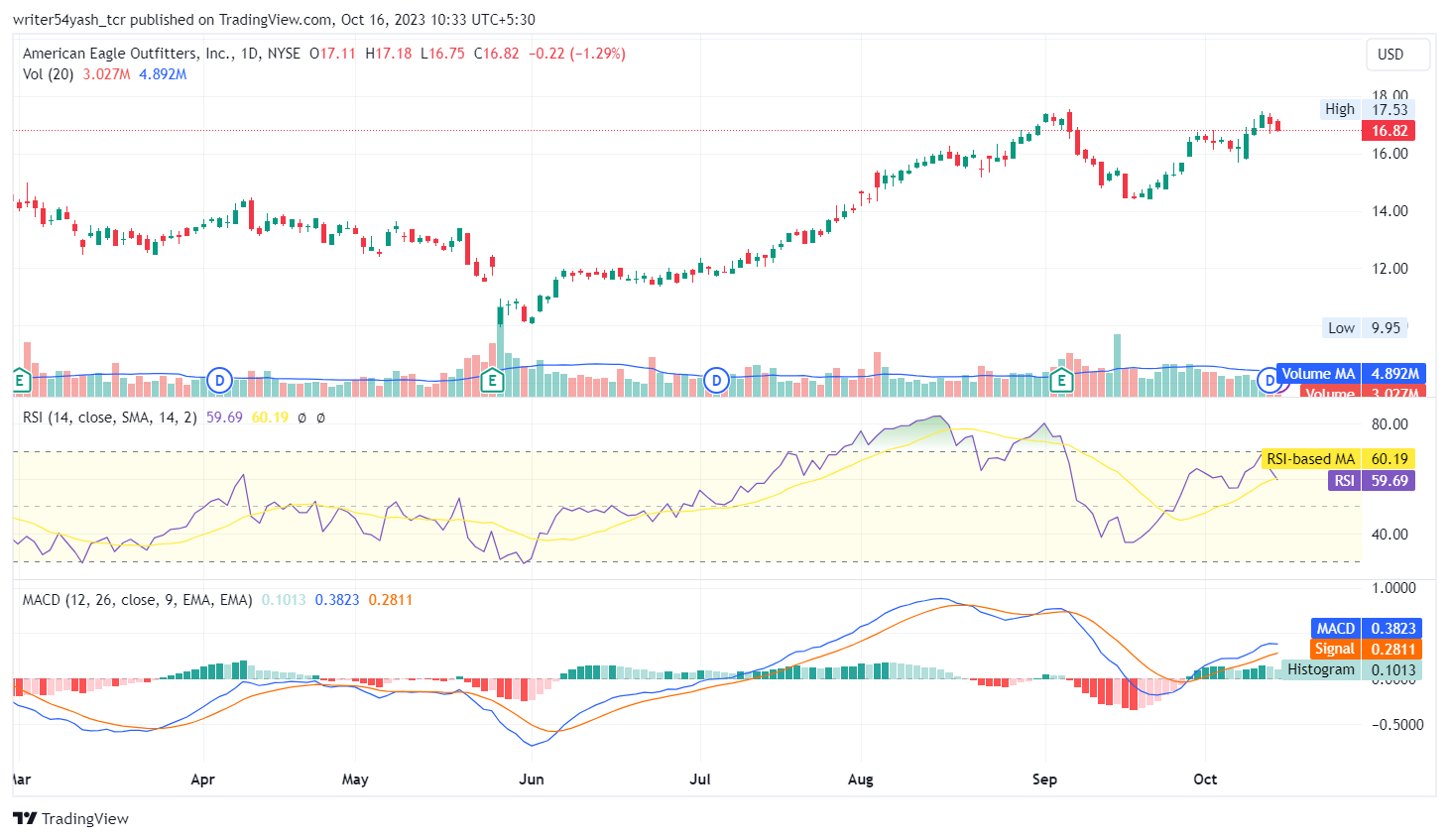
Task: Click the Sep label on time axis
Action: [x=1044, y=780]
